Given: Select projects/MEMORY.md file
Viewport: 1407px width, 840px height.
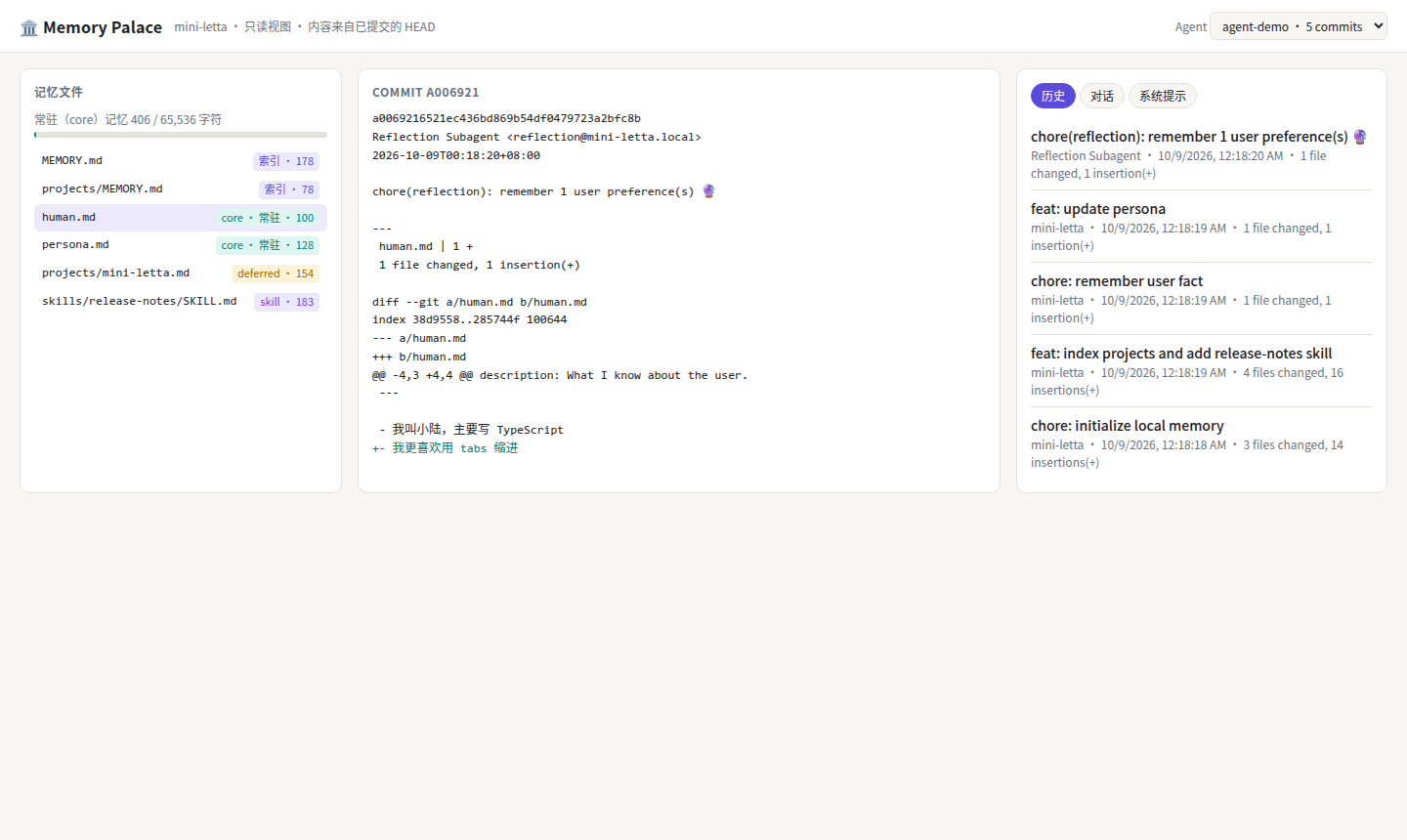Looking at the screenshot, I should [x=181, y=189].
